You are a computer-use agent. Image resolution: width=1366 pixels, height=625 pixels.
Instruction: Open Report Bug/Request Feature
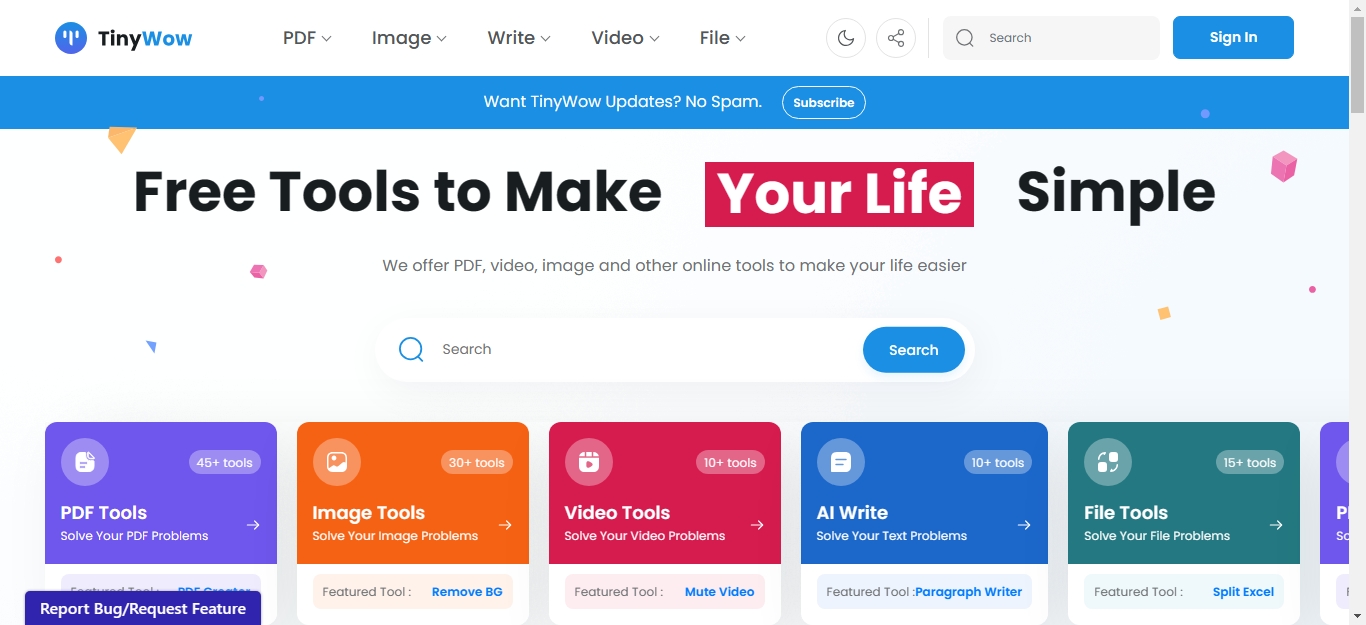tap(143, 608)
